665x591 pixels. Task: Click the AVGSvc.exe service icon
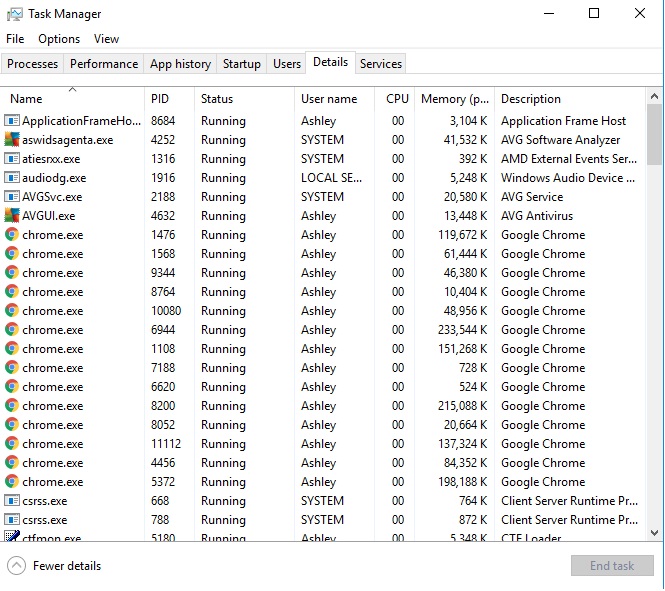pos(12,197)
